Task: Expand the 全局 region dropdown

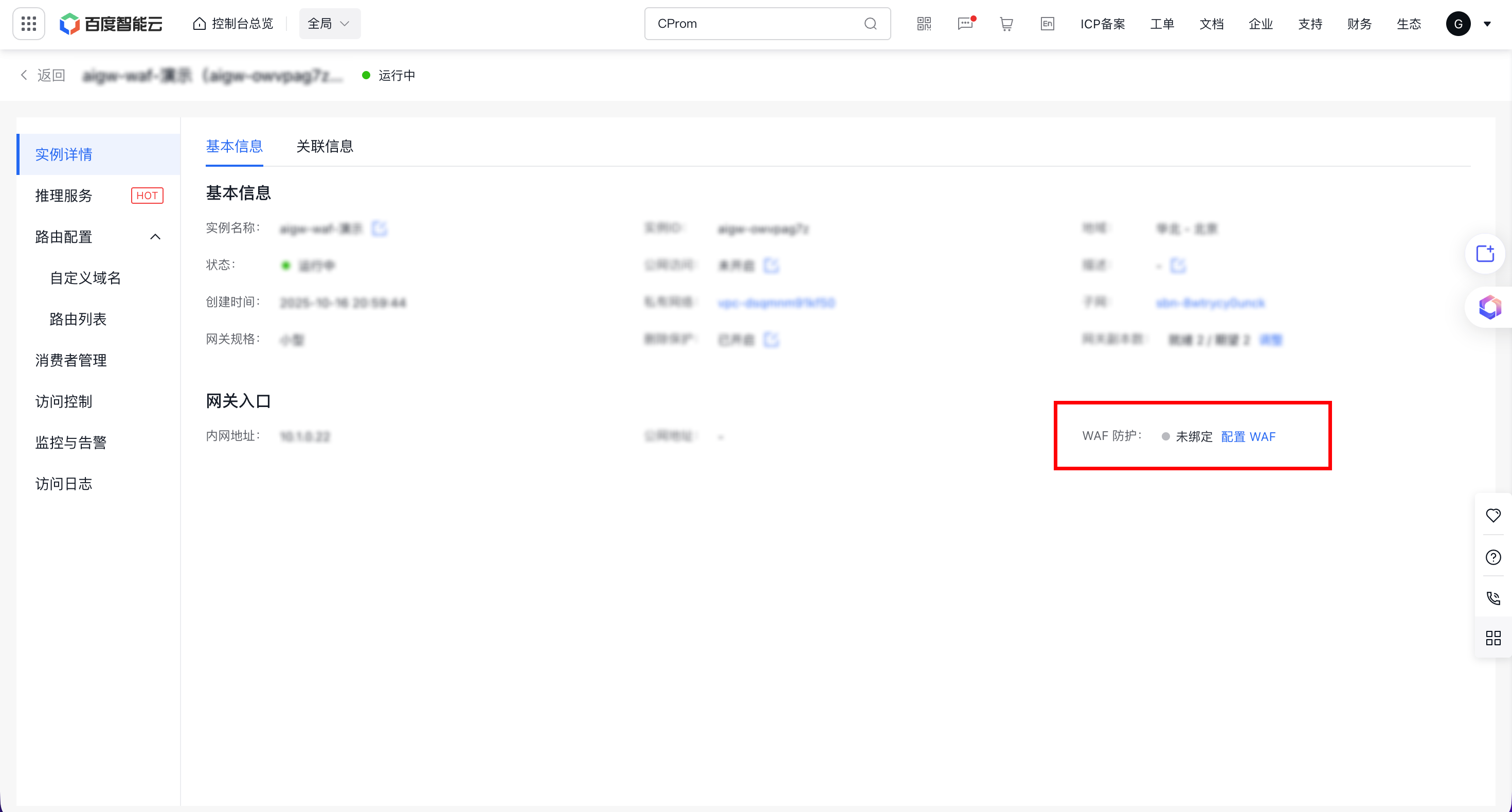Action: [329, 24]
